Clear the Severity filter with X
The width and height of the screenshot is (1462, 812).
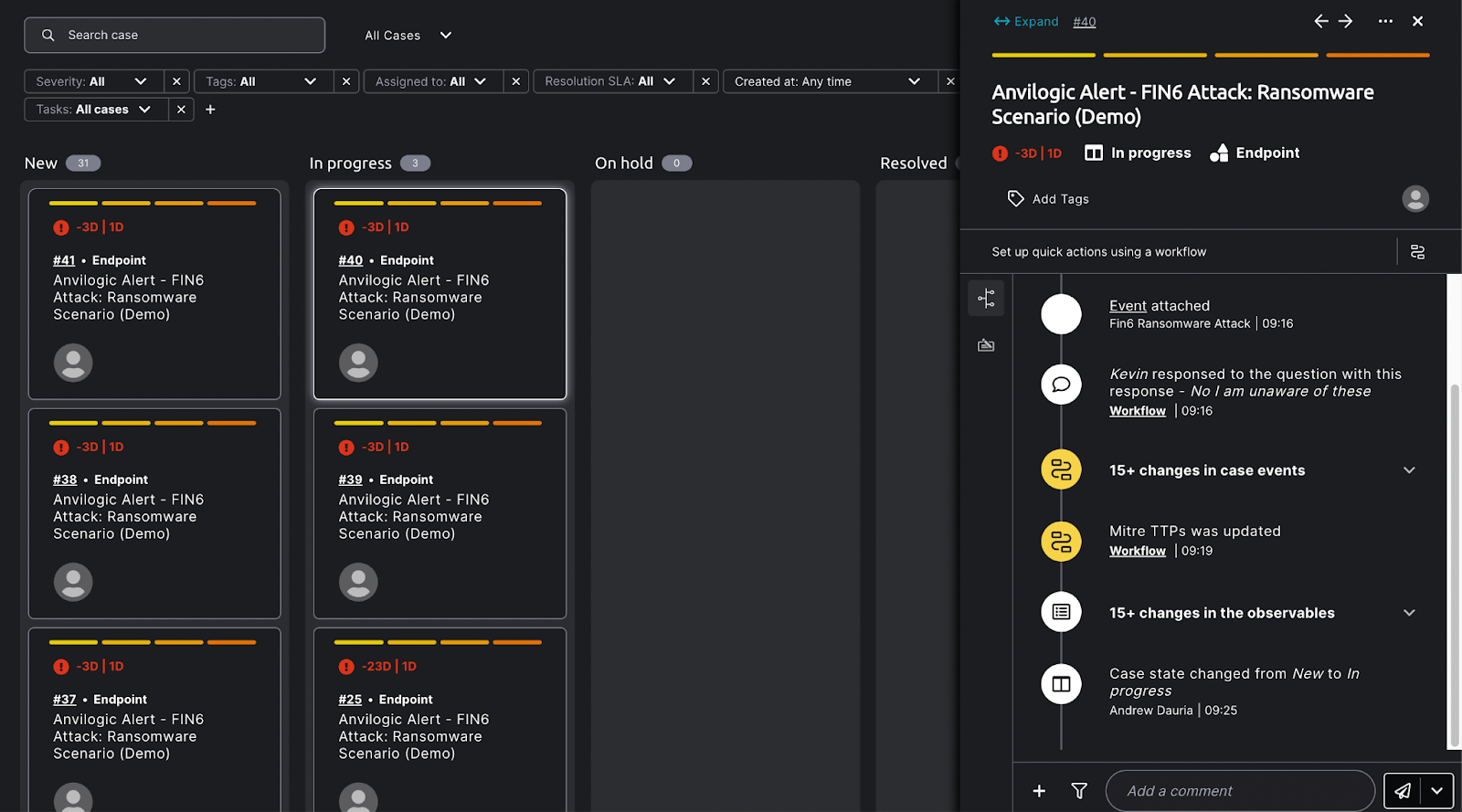point(176,81)
